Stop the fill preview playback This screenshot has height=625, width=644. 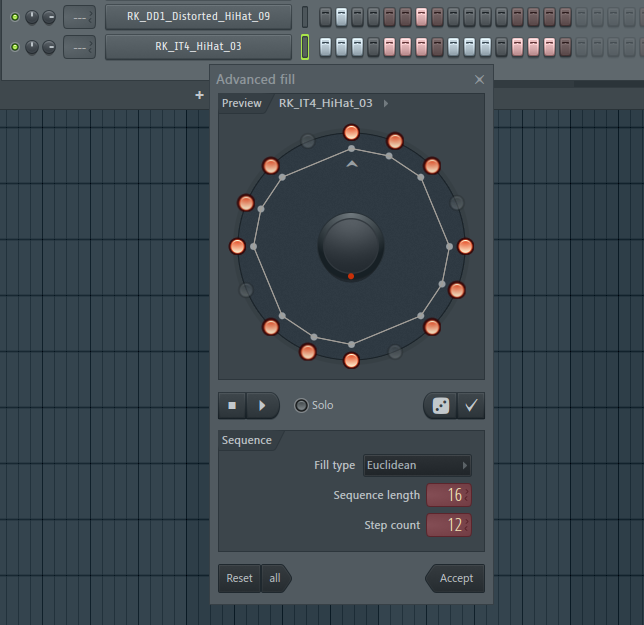(232, 406)
